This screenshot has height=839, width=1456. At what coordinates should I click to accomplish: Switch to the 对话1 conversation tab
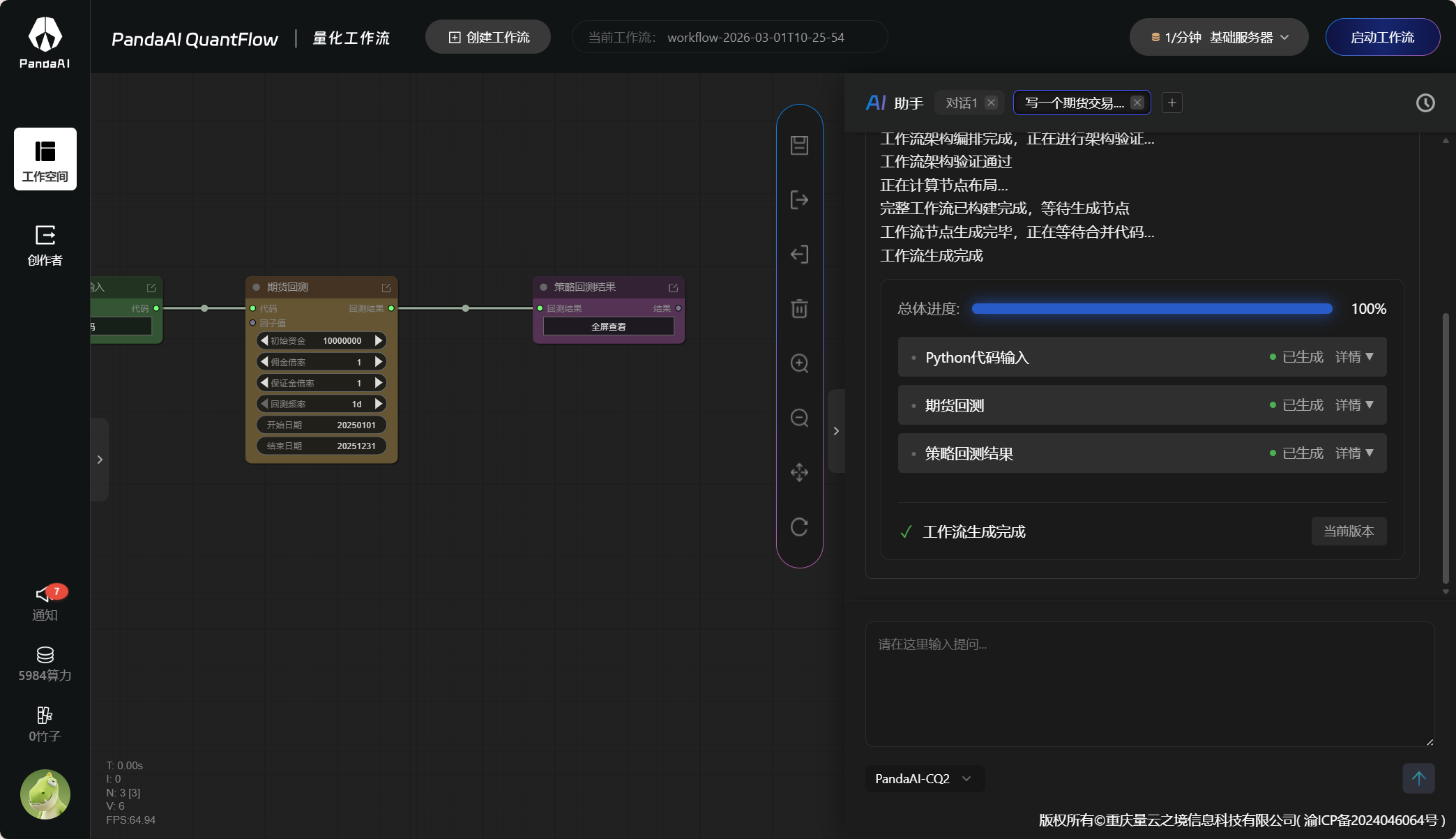[x=962, y=103]
